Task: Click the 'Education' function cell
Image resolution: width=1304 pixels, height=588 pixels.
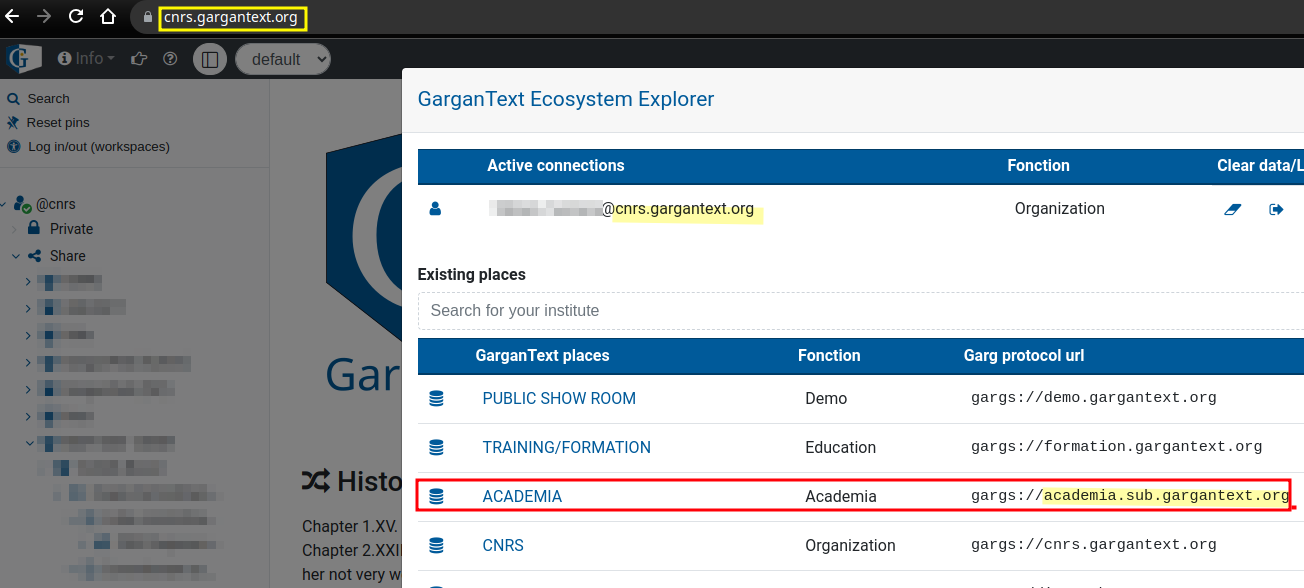Action: (840, 447)
